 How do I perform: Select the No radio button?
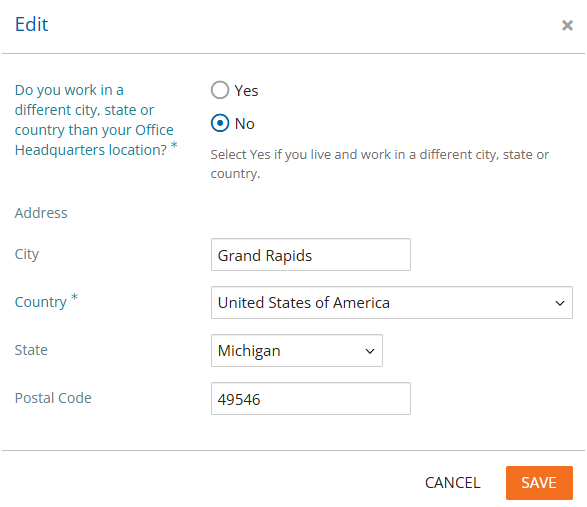(220, 123)
